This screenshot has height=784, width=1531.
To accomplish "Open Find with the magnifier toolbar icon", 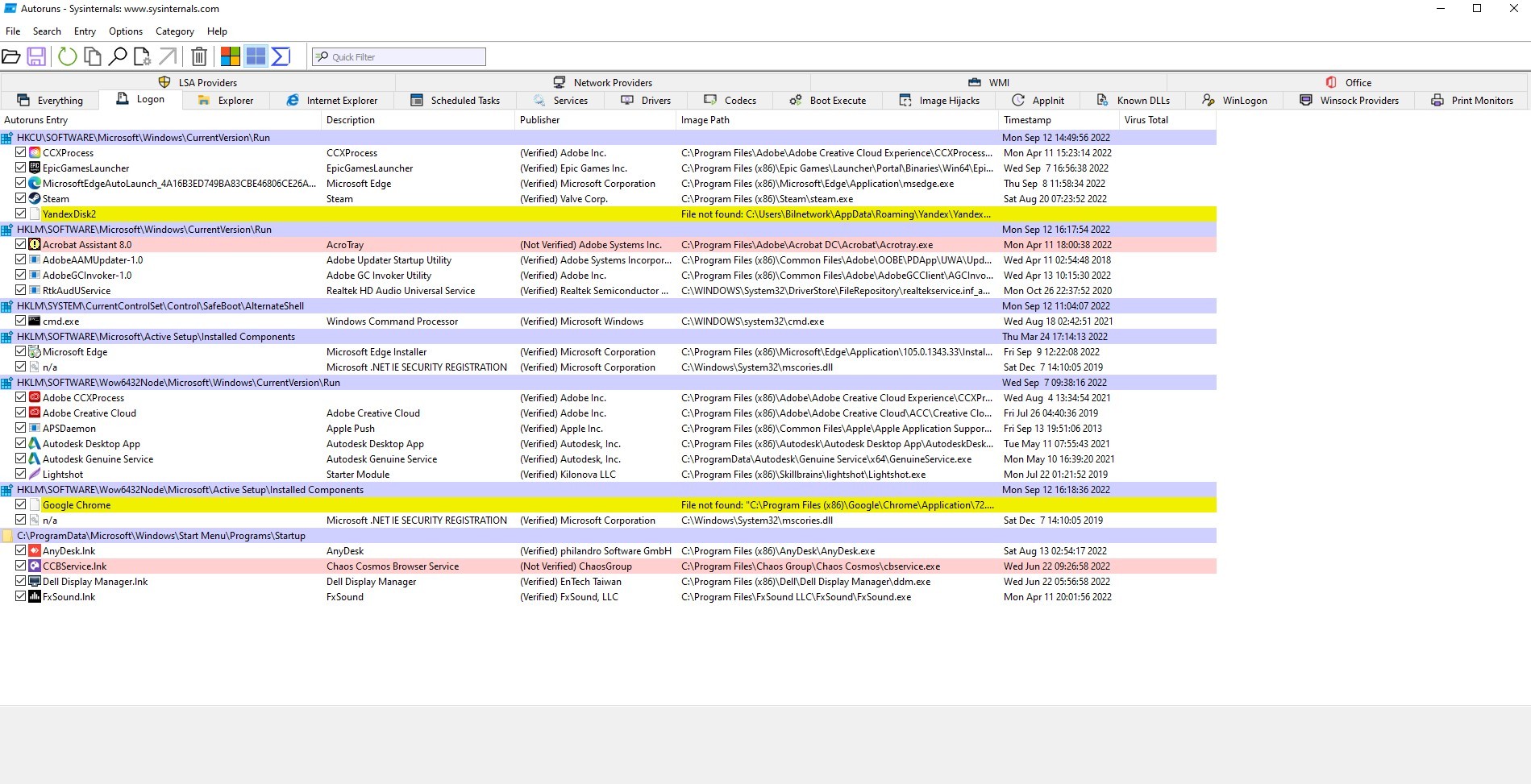I will pos(118,56).
